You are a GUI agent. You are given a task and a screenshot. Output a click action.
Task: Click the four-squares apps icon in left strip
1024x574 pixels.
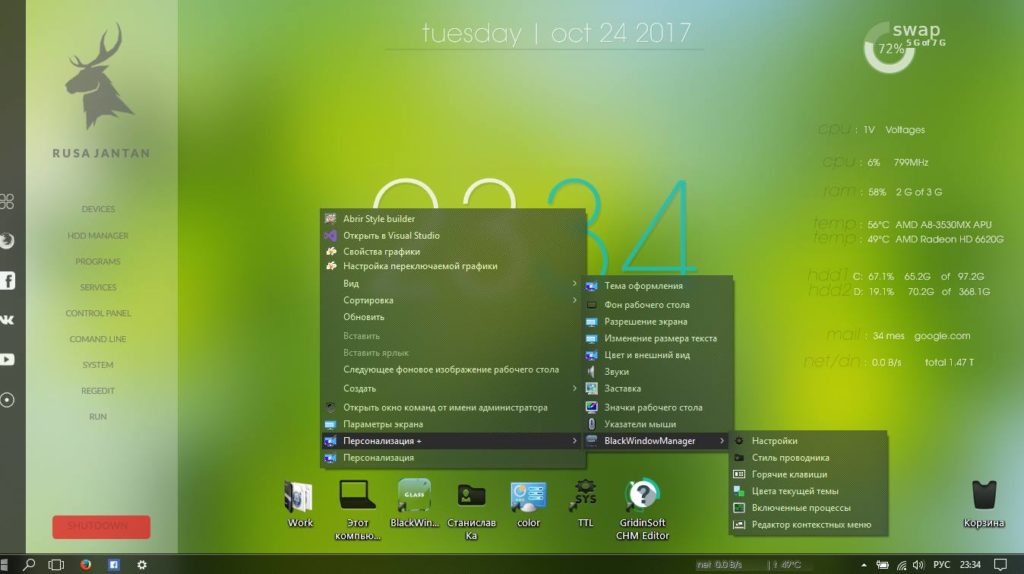pyautogui.click(x=7, y=201)
